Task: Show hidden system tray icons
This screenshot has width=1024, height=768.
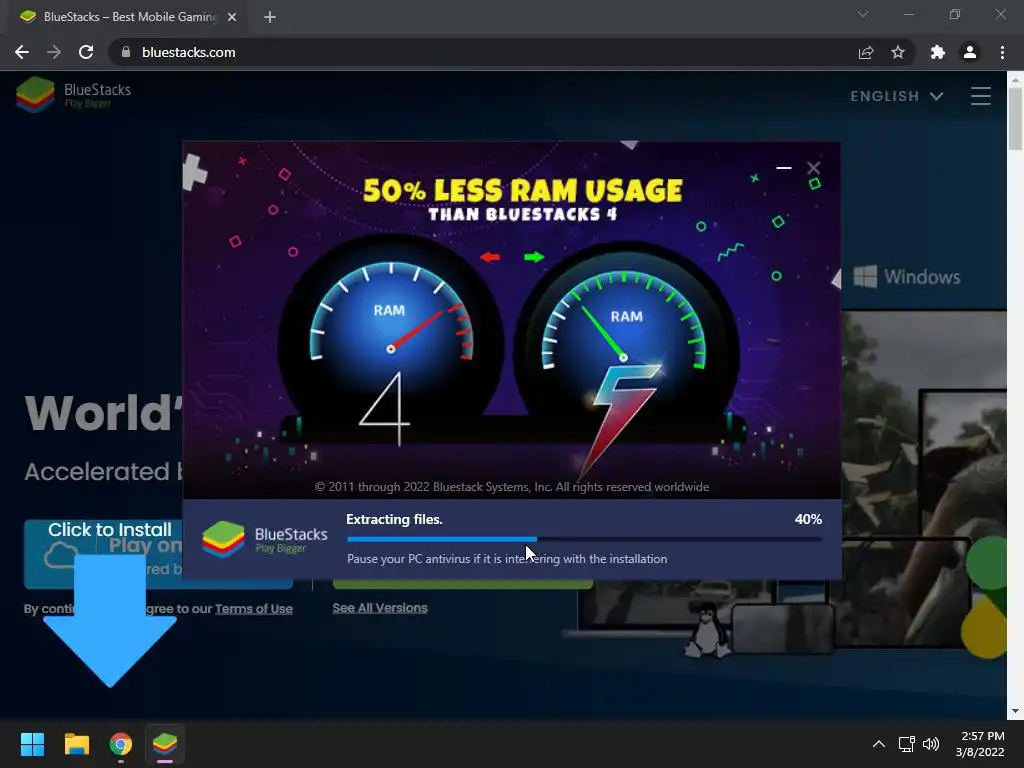Action: 879,744
